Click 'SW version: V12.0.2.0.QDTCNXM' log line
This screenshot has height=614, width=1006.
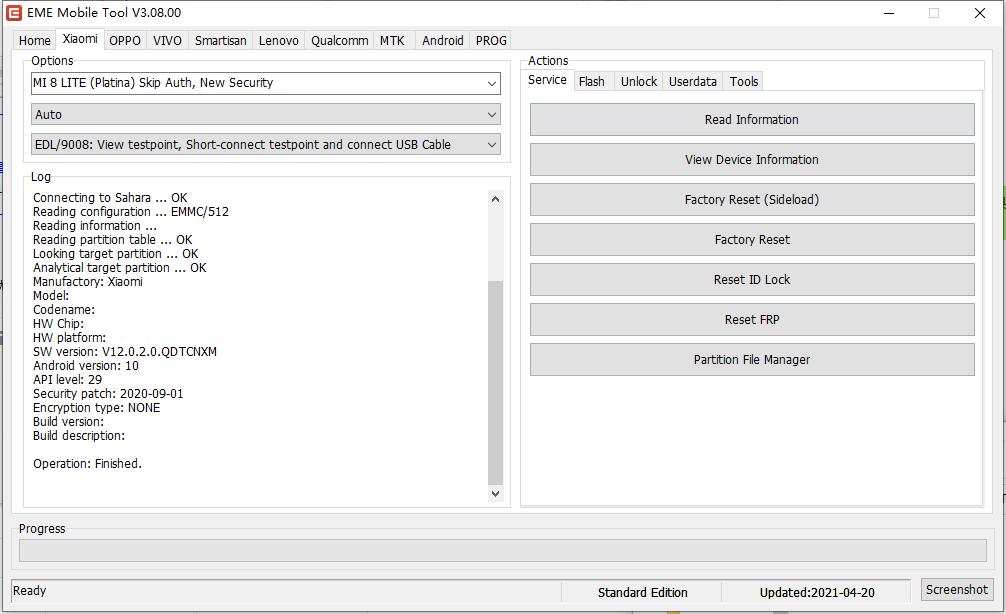pos(125,352)
